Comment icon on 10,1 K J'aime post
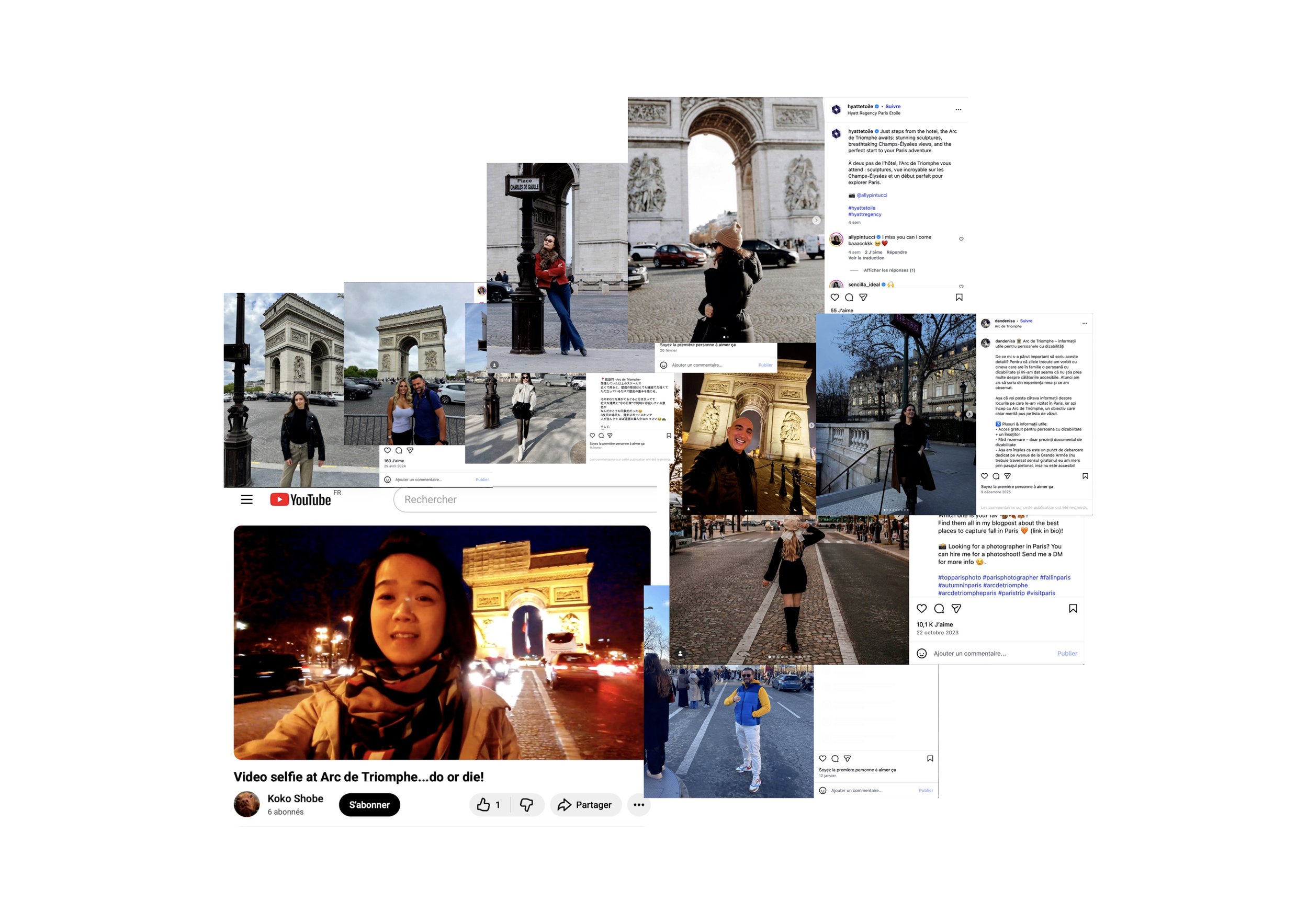The height and width of the screenshot is (924, 1308). point(939,609)
